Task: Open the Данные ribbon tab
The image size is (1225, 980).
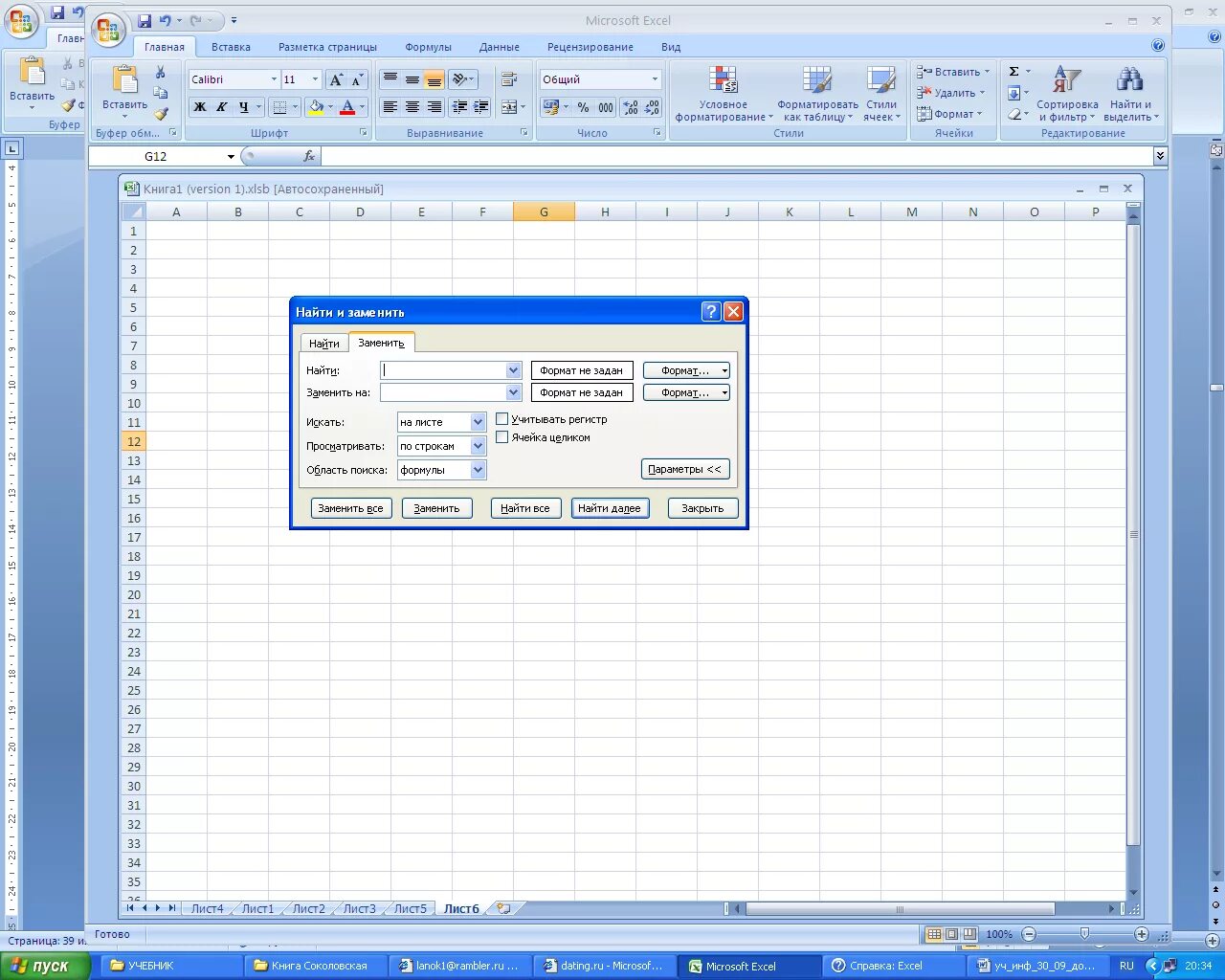Action: (x=500, y=47)
